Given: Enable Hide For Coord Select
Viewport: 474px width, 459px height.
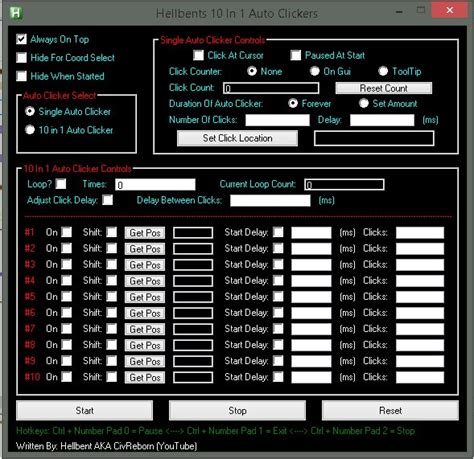Looking at the screenshot, I should pyautogui.click(x=21, y=57).
